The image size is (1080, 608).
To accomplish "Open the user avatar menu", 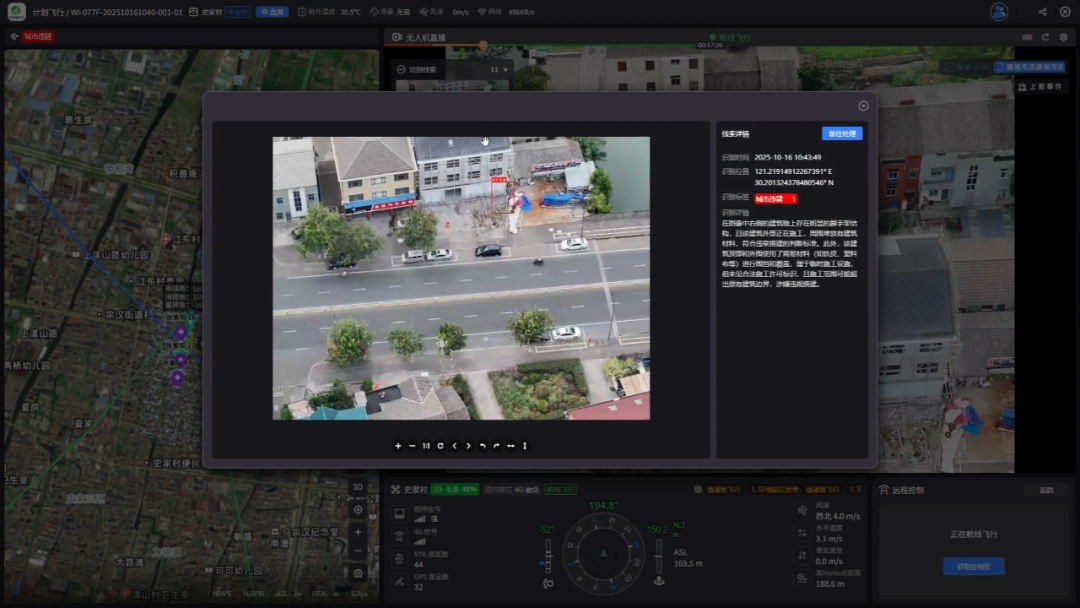I will [x=998, y=12].
